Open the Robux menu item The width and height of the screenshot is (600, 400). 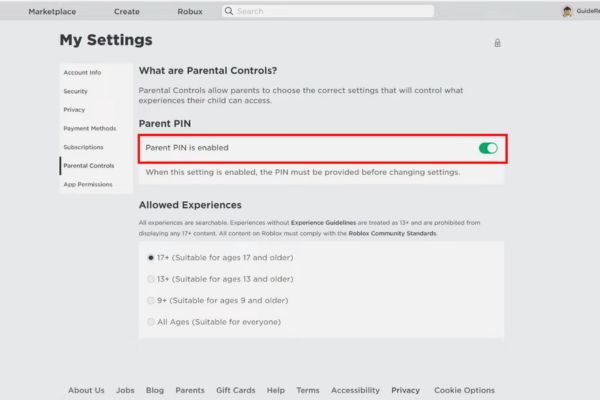(x=190, y=11)
